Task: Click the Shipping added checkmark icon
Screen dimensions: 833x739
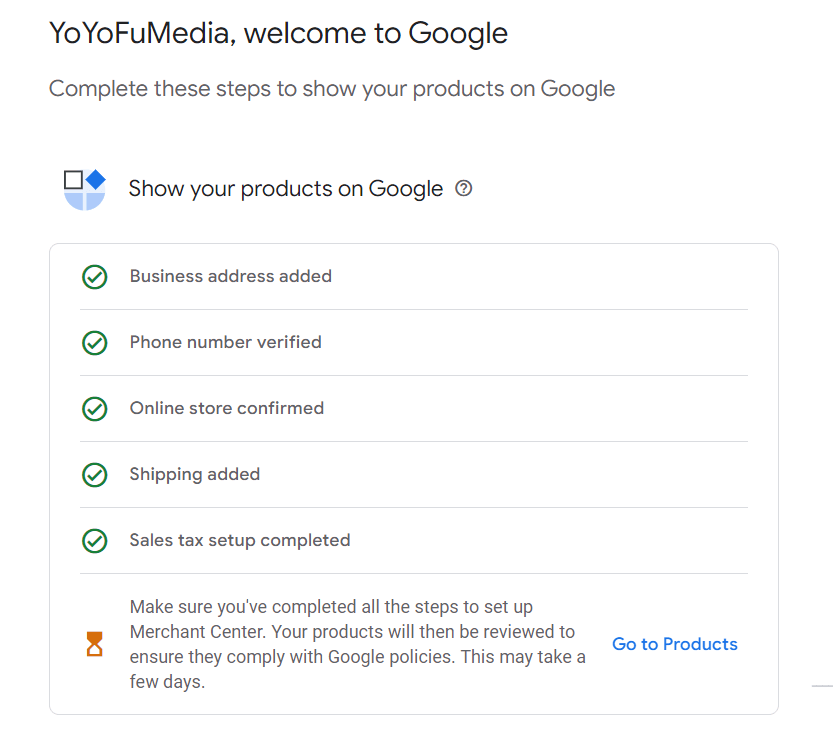Action: pos(95,474)
